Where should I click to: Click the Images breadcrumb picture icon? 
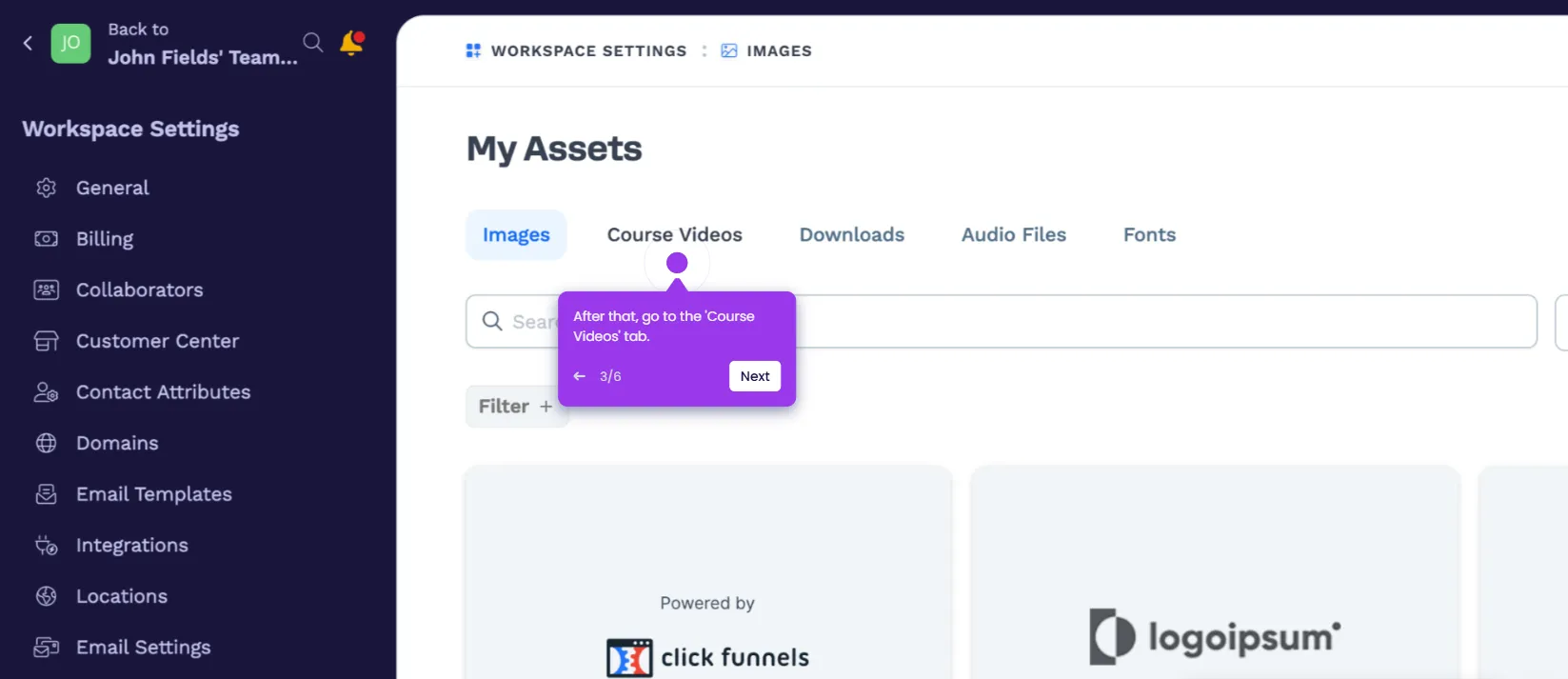pyautogui.click(x=729, y=50)
